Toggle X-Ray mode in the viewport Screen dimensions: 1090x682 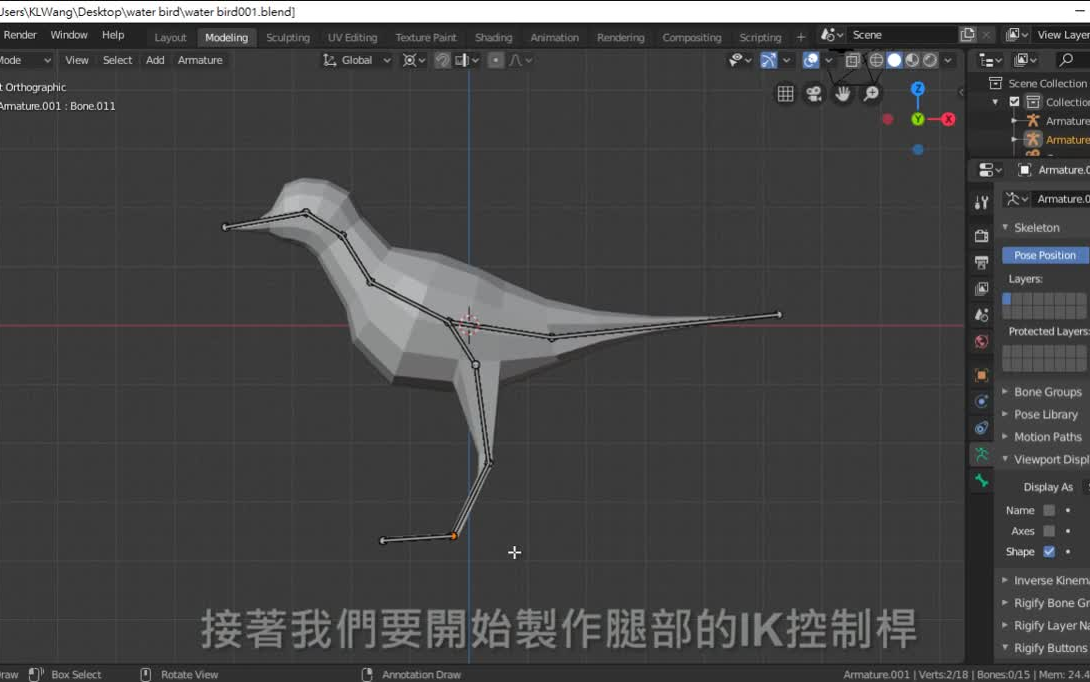point(853,59)
